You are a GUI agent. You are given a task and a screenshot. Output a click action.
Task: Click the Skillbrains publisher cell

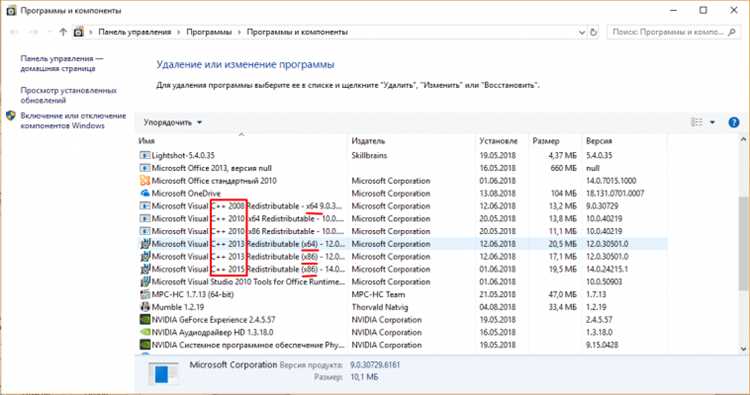coord(369,155)
